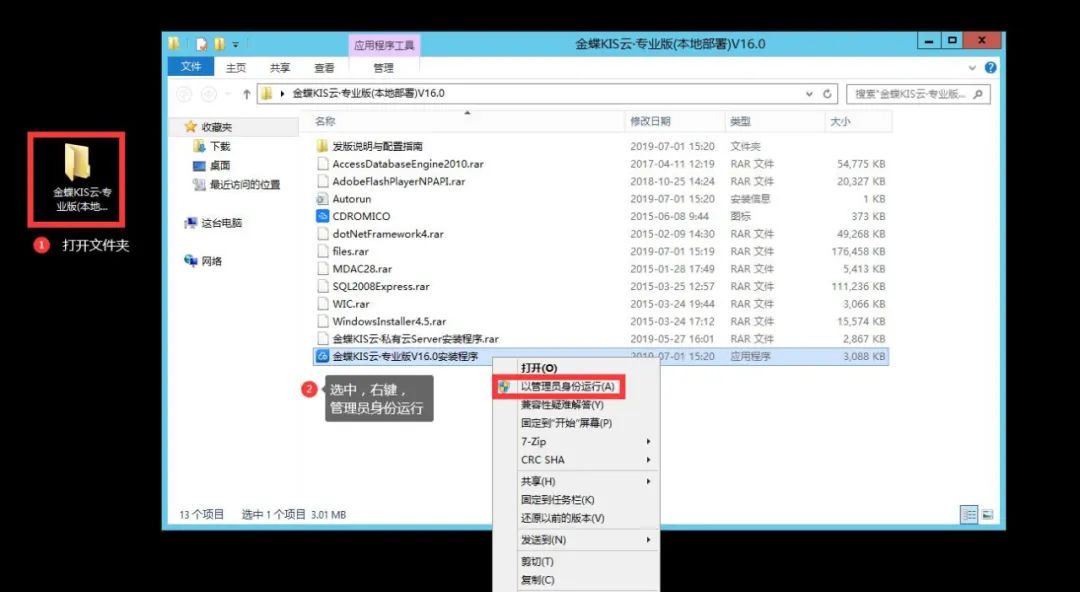Click the New Folder icon in title bar

pos(219,44)
